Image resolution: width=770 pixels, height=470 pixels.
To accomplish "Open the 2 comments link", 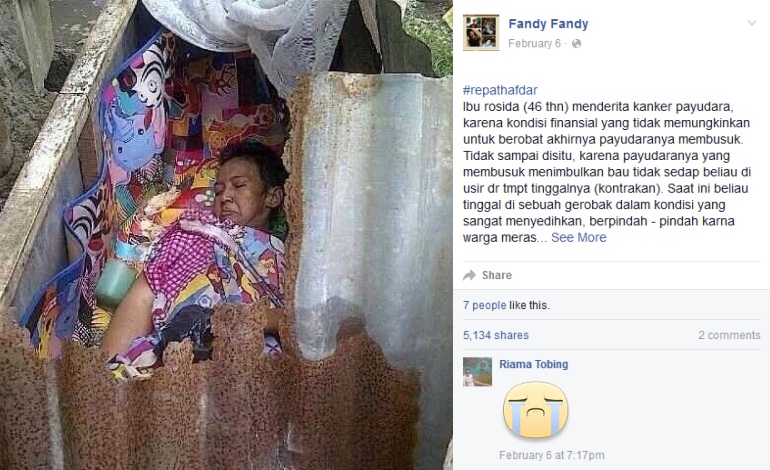I will tap(729, 335).
